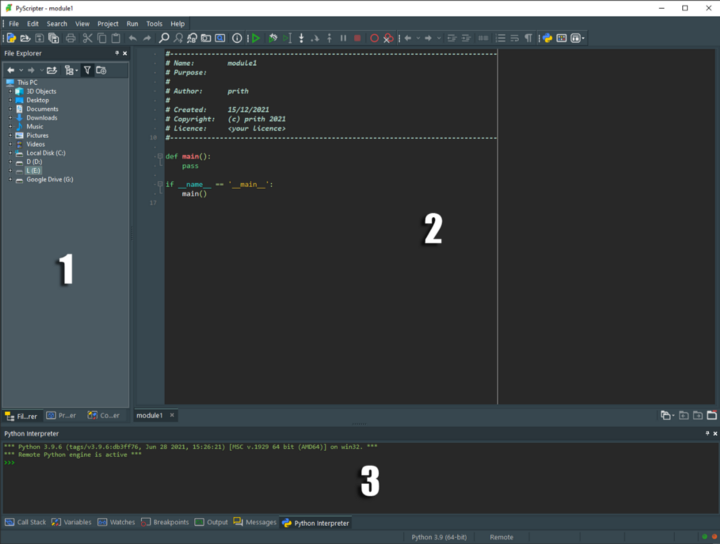The width and height of the screenshot is (720, 544).
Task: Open Find with the magnifier icon
Action: (x=164, y=39)
